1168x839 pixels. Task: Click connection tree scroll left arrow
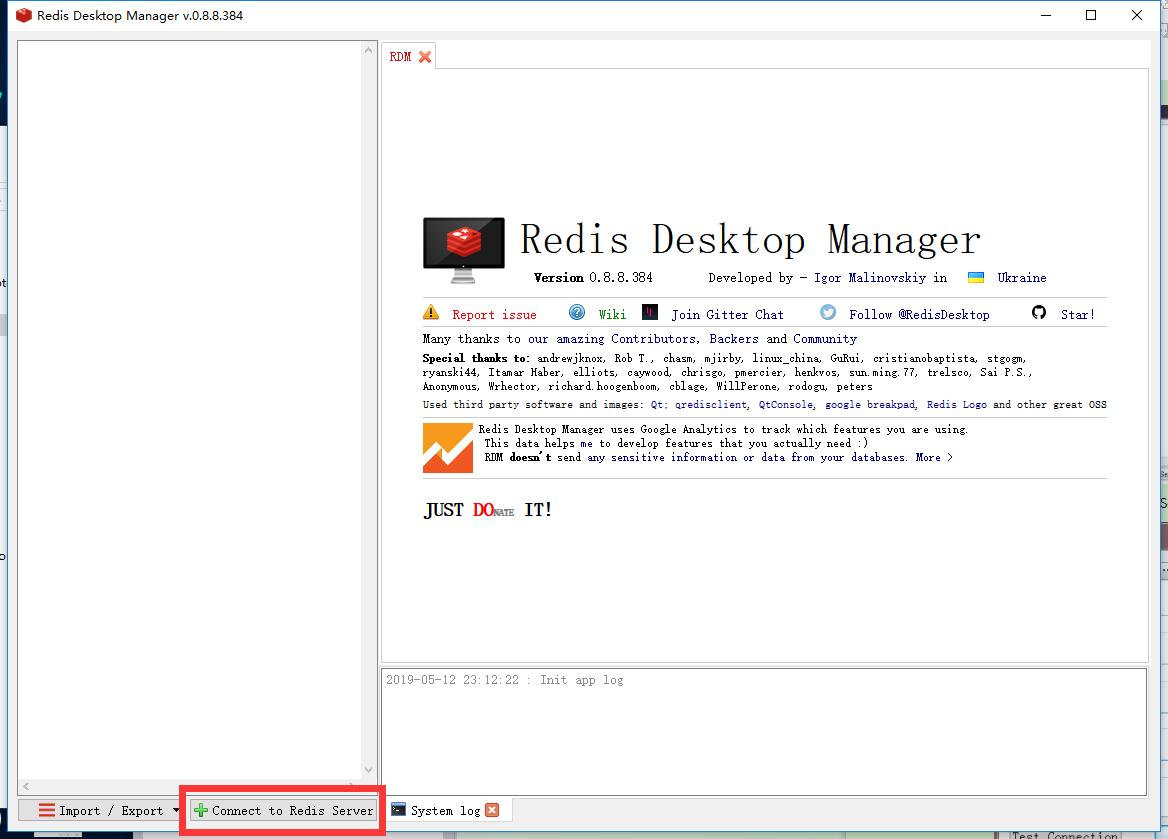tap(26, 786)
